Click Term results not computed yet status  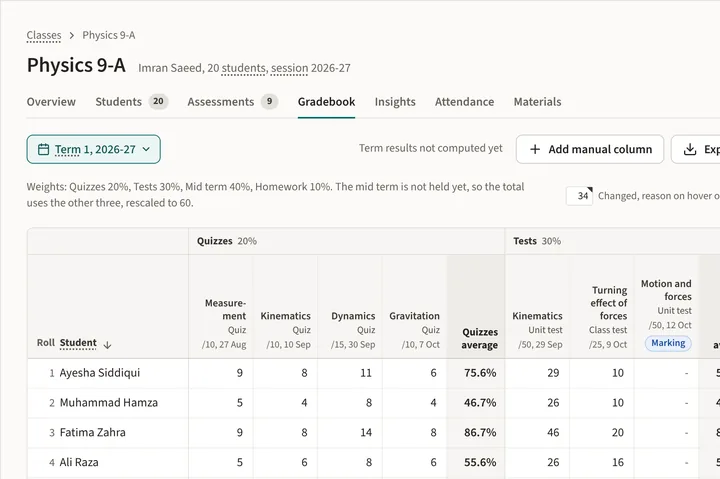(x=431, y=148)
